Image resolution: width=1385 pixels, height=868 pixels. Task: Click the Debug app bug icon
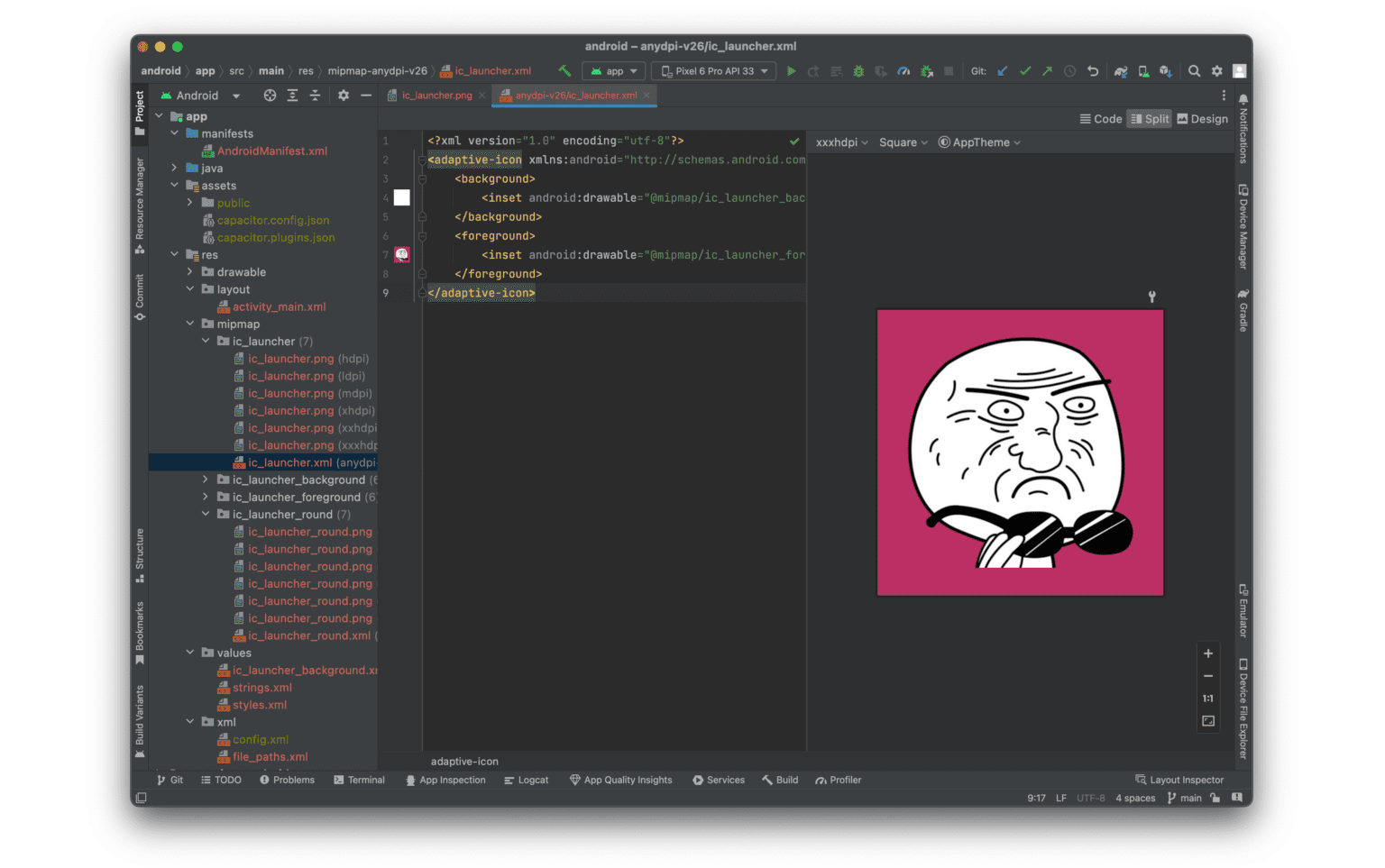coord(858,71)
